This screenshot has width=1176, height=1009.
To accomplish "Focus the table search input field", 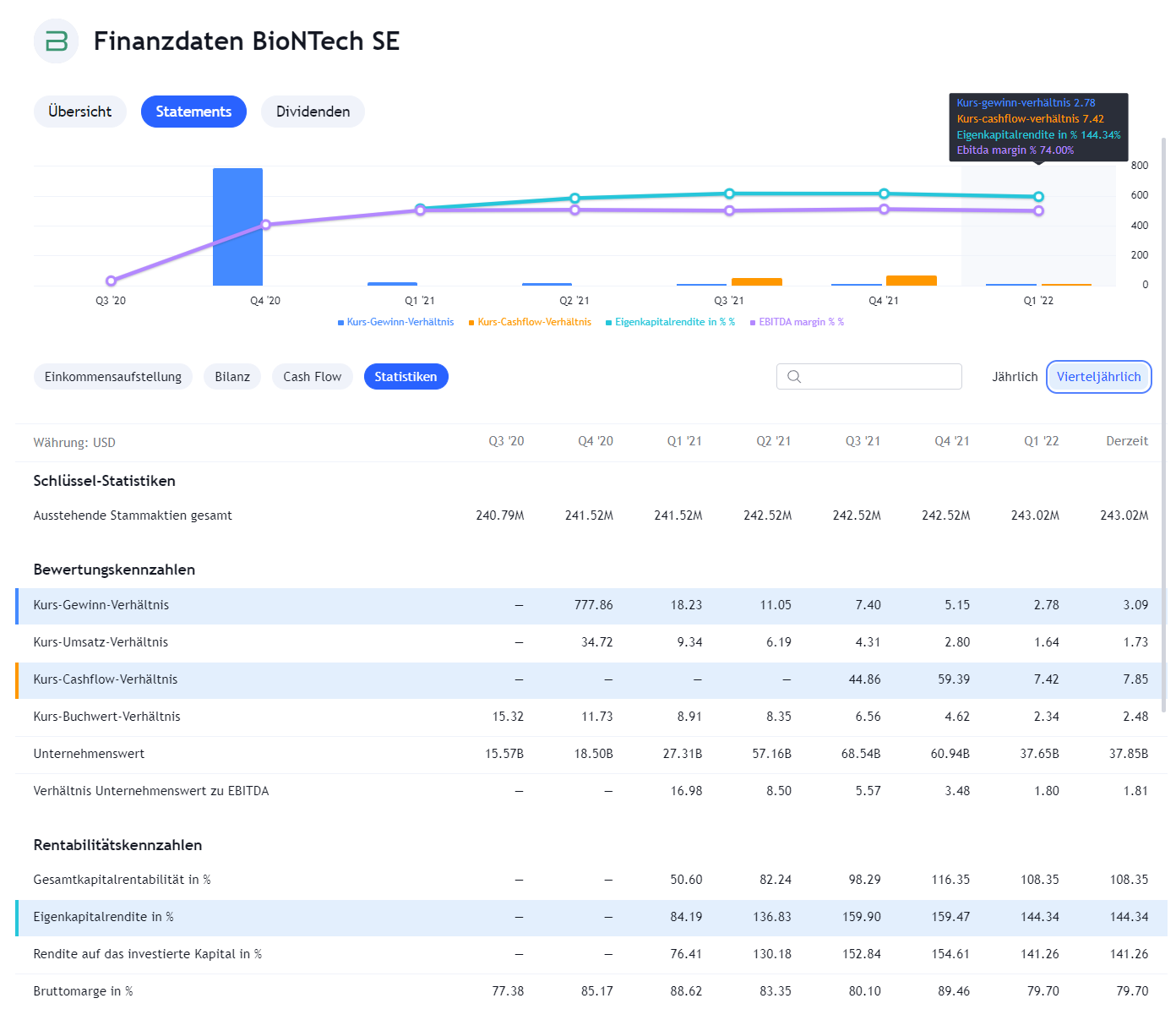I will [869, 377].
